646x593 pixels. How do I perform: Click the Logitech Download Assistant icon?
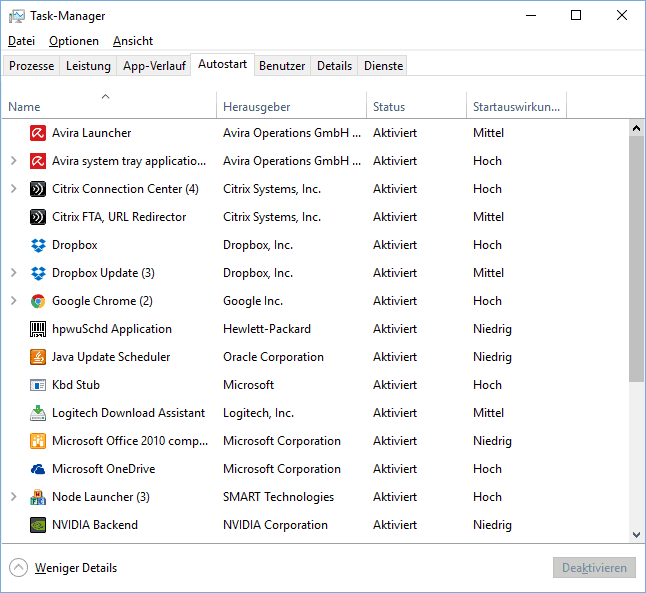coord(38,413)
